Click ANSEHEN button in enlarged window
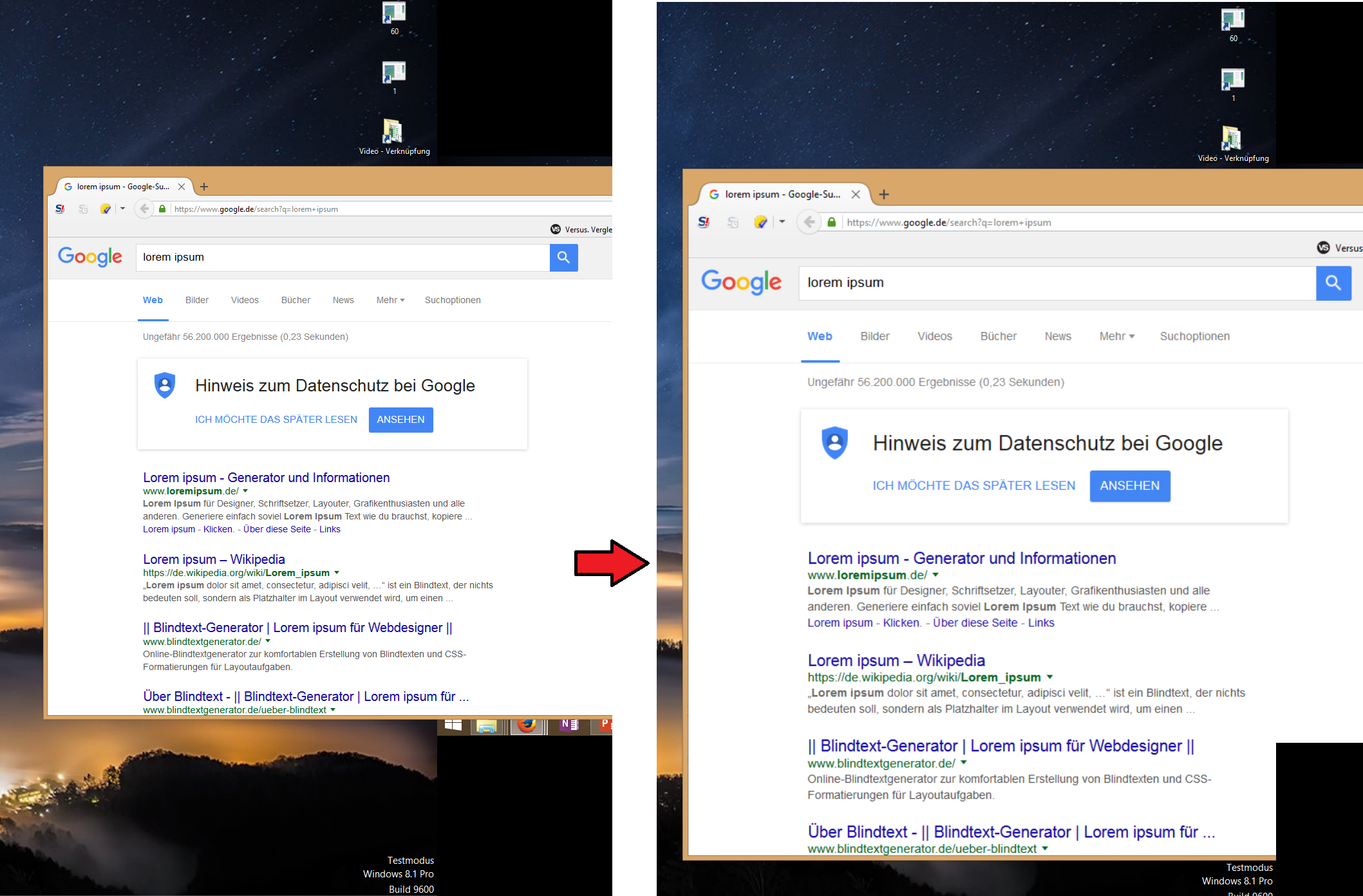Image resolution: width=1363 pixels, height=896 pixels. tap(1130, 486)
